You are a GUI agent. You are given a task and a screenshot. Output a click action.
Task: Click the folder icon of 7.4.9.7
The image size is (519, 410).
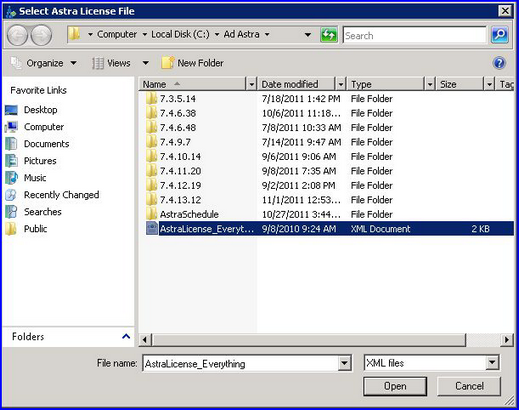click(x=151, y=142)
